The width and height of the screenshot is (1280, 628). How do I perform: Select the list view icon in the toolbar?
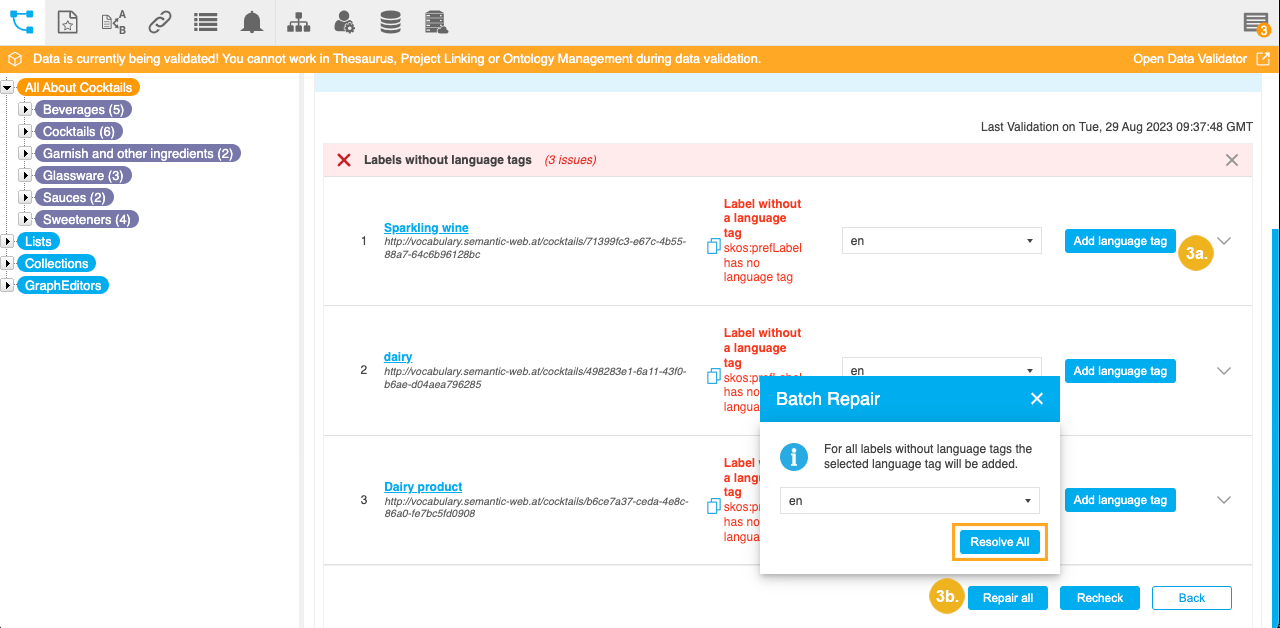(205, 21)
